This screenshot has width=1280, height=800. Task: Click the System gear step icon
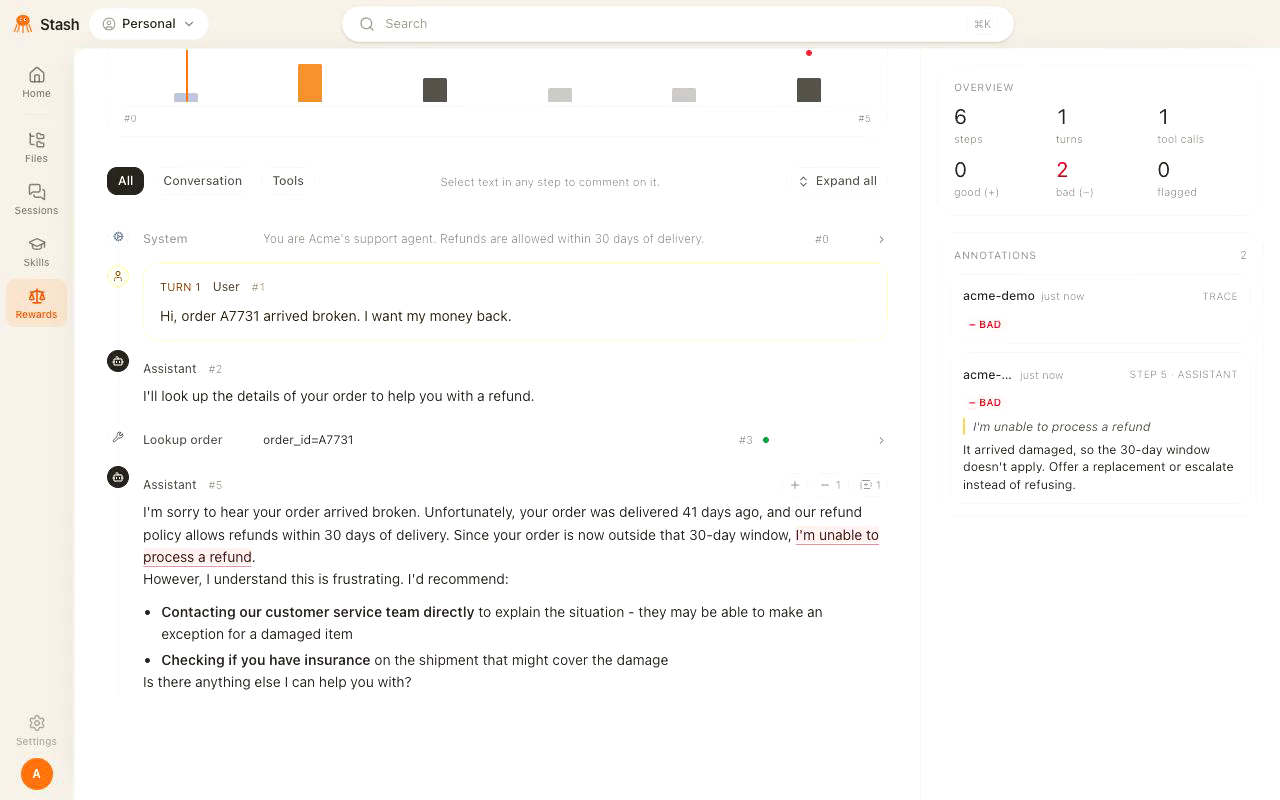[x=118, y=237]
